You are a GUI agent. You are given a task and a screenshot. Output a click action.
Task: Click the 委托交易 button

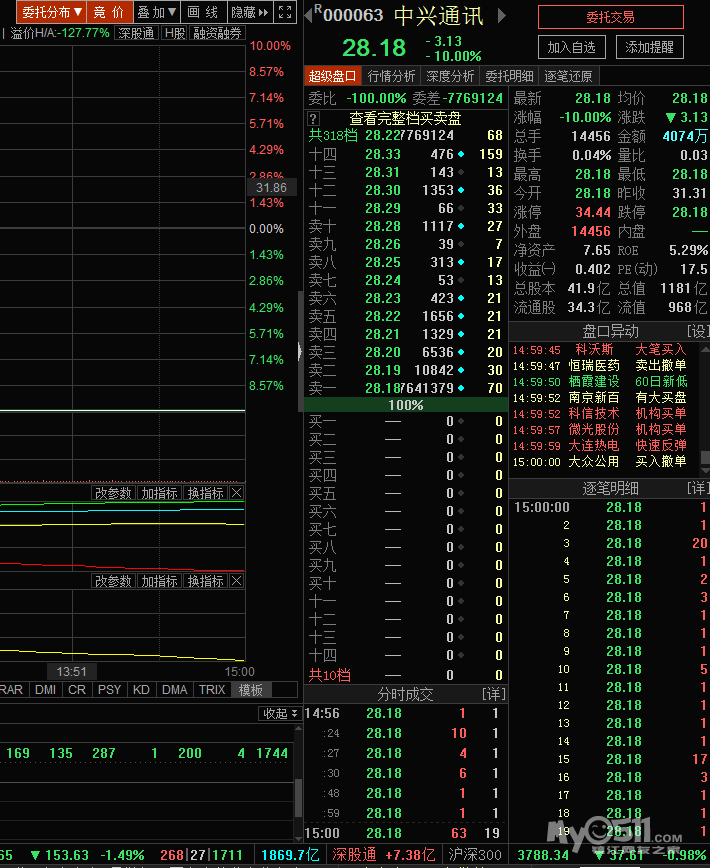click(x=610, y=17)
